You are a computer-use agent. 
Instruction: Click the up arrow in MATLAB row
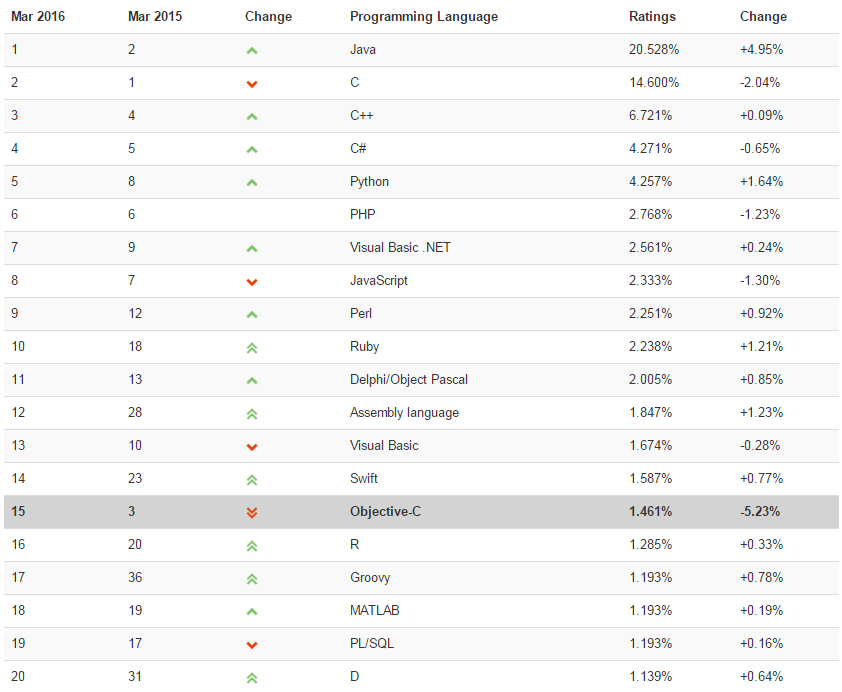(x=252, y=611)
